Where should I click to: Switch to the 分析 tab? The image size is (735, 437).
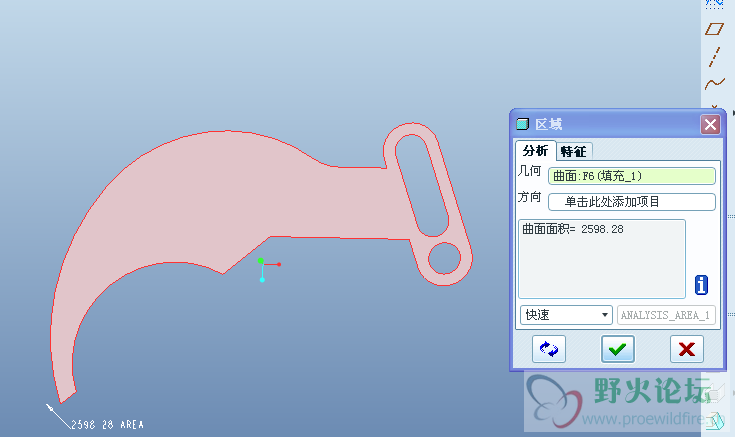[x=535, y=151]
